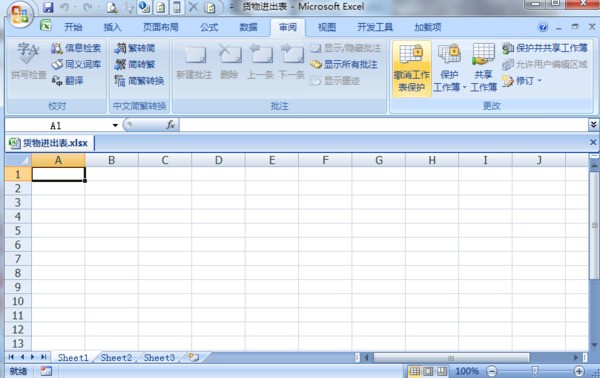Screen dimensions: 600x378
Task: Switch to Page Layout view in status bar
Action: click(429, 371)
